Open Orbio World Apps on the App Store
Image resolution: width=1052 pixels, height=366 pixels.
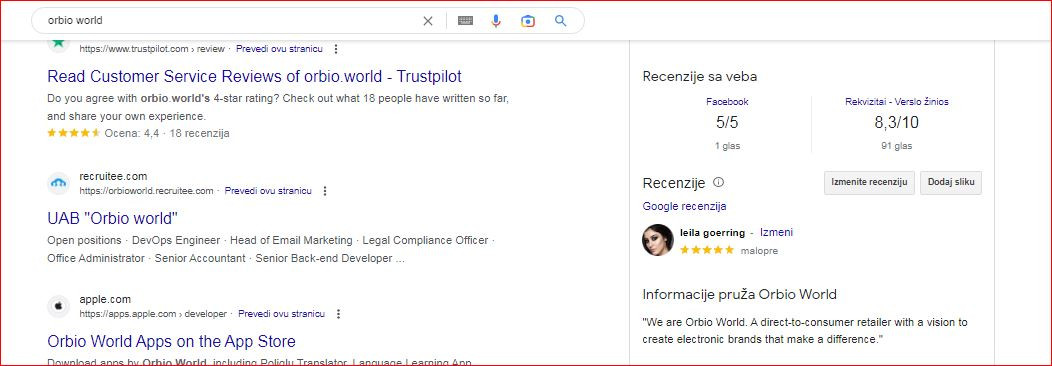click(171, 341)
